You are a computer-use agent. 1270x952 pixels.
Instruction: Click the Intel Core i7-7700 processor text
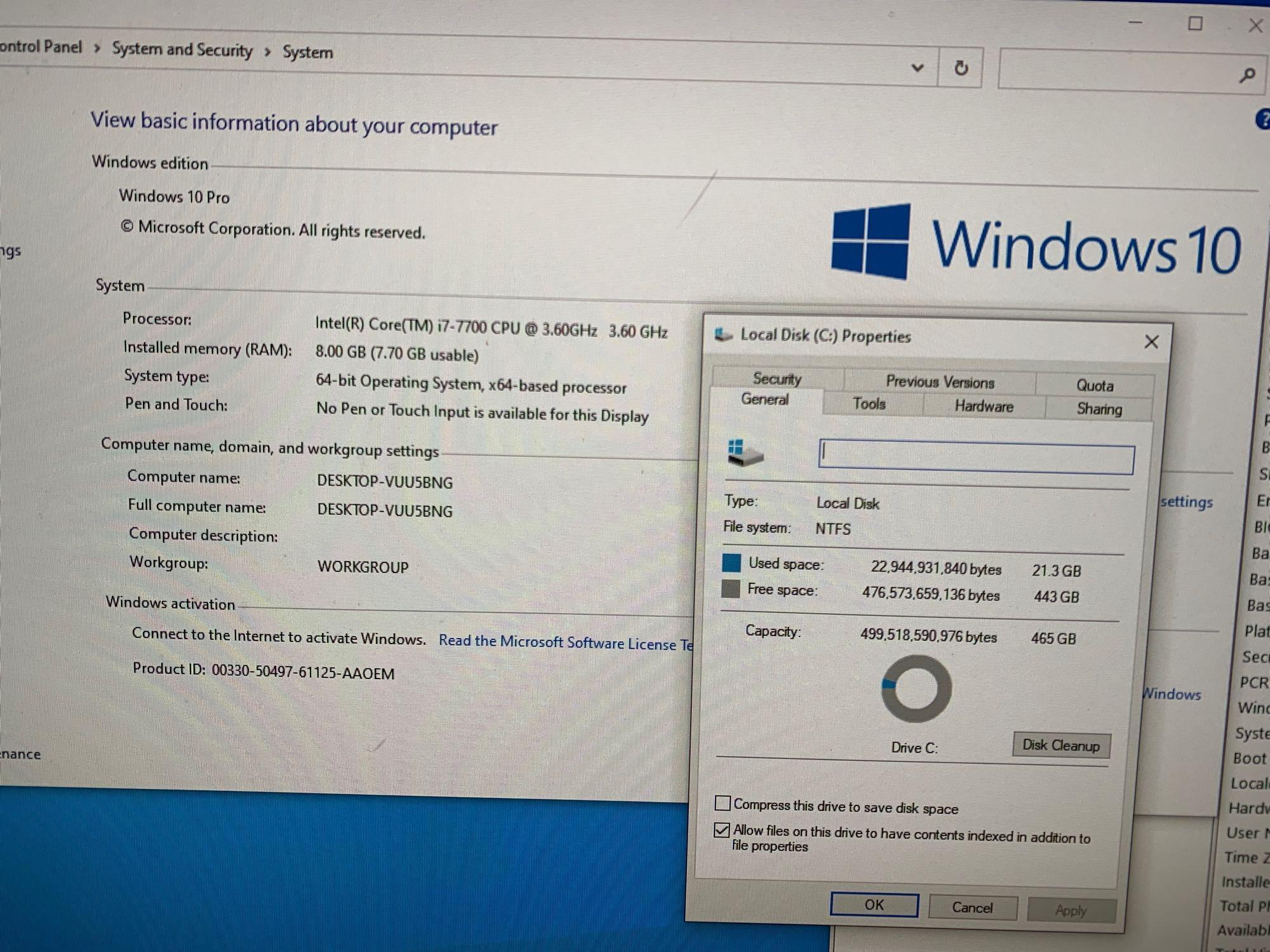coord(491,327)
